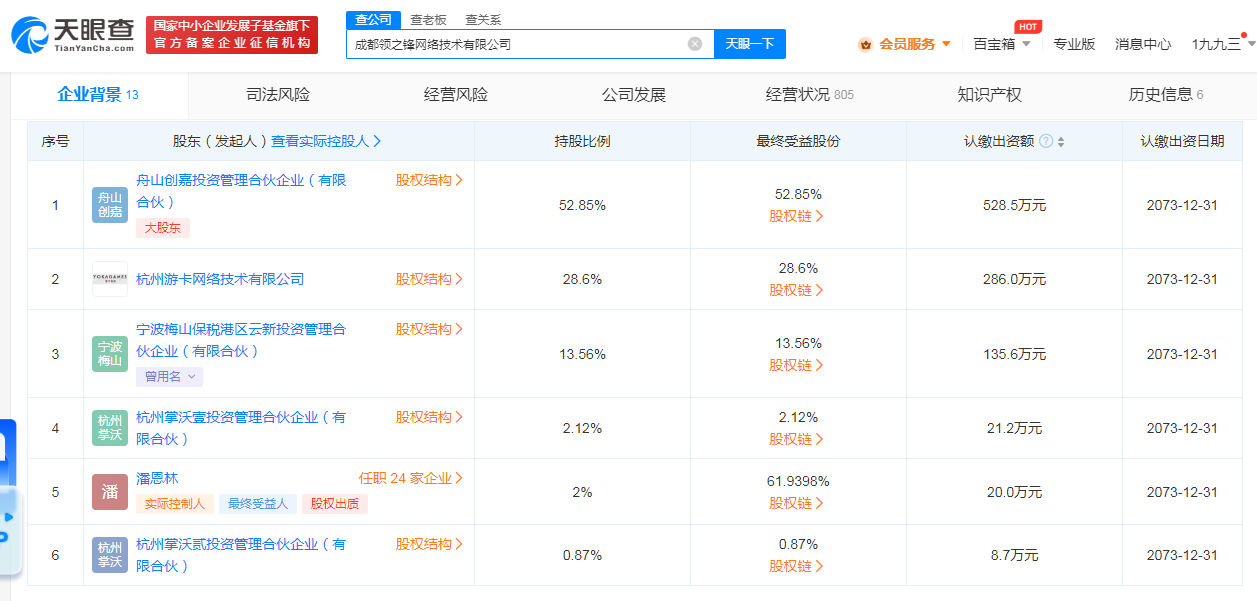Click the help icon next to 认缴出资额
Viewport: 1257px width, 601px height.
pyautogui.click(x=1046, y=141)
